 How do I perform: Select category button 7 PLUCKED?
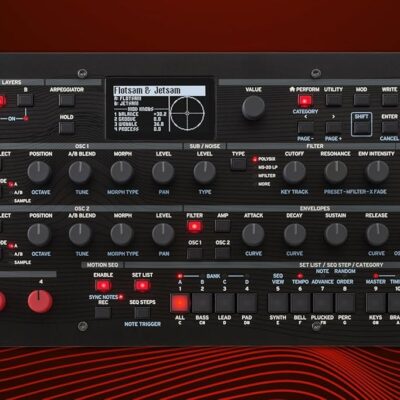[x=323, y=303]
